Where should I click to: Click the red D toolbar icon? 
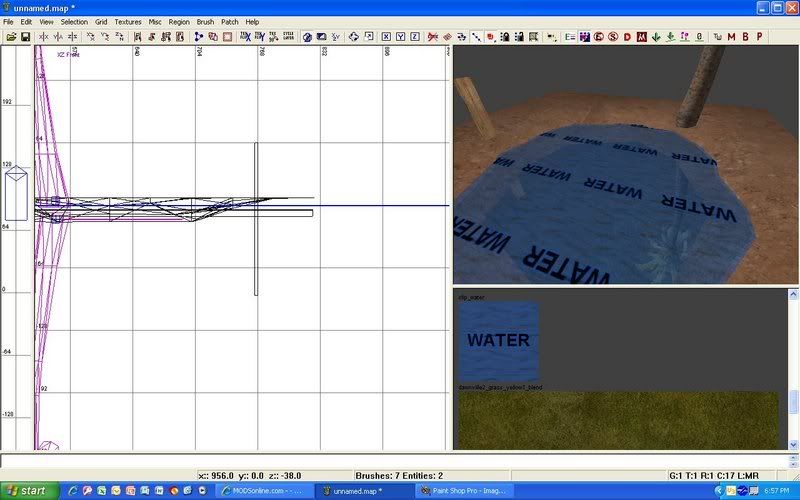point(627,37)
